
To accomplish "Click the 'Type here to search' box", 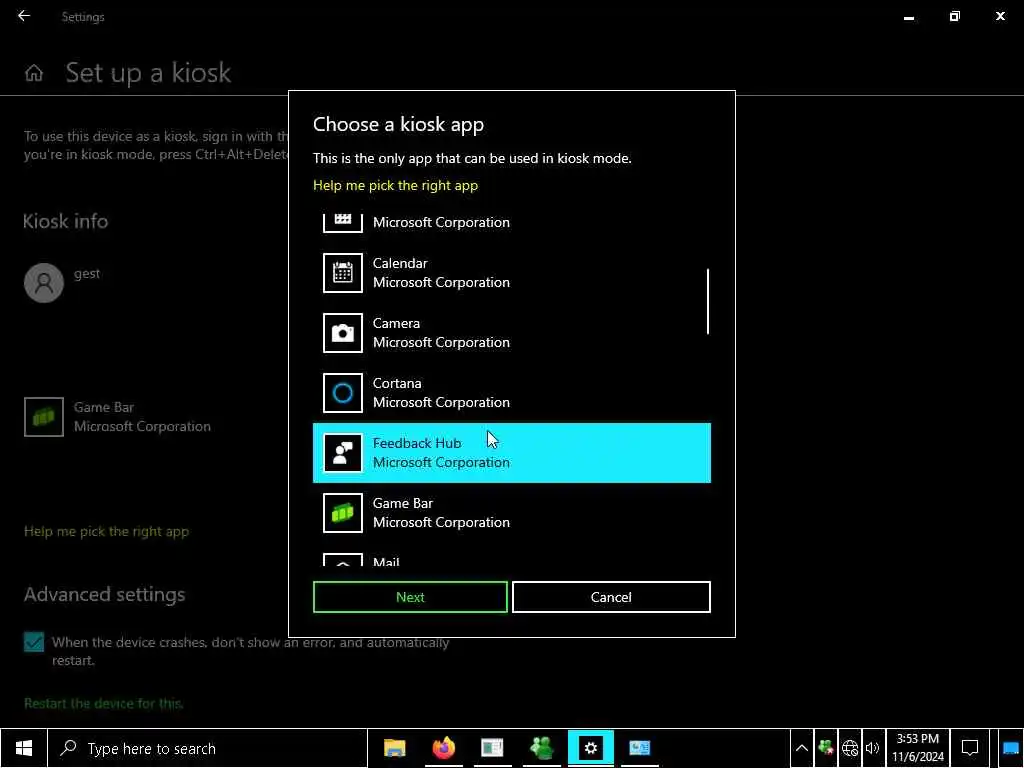I will click(x=208, y=748).
